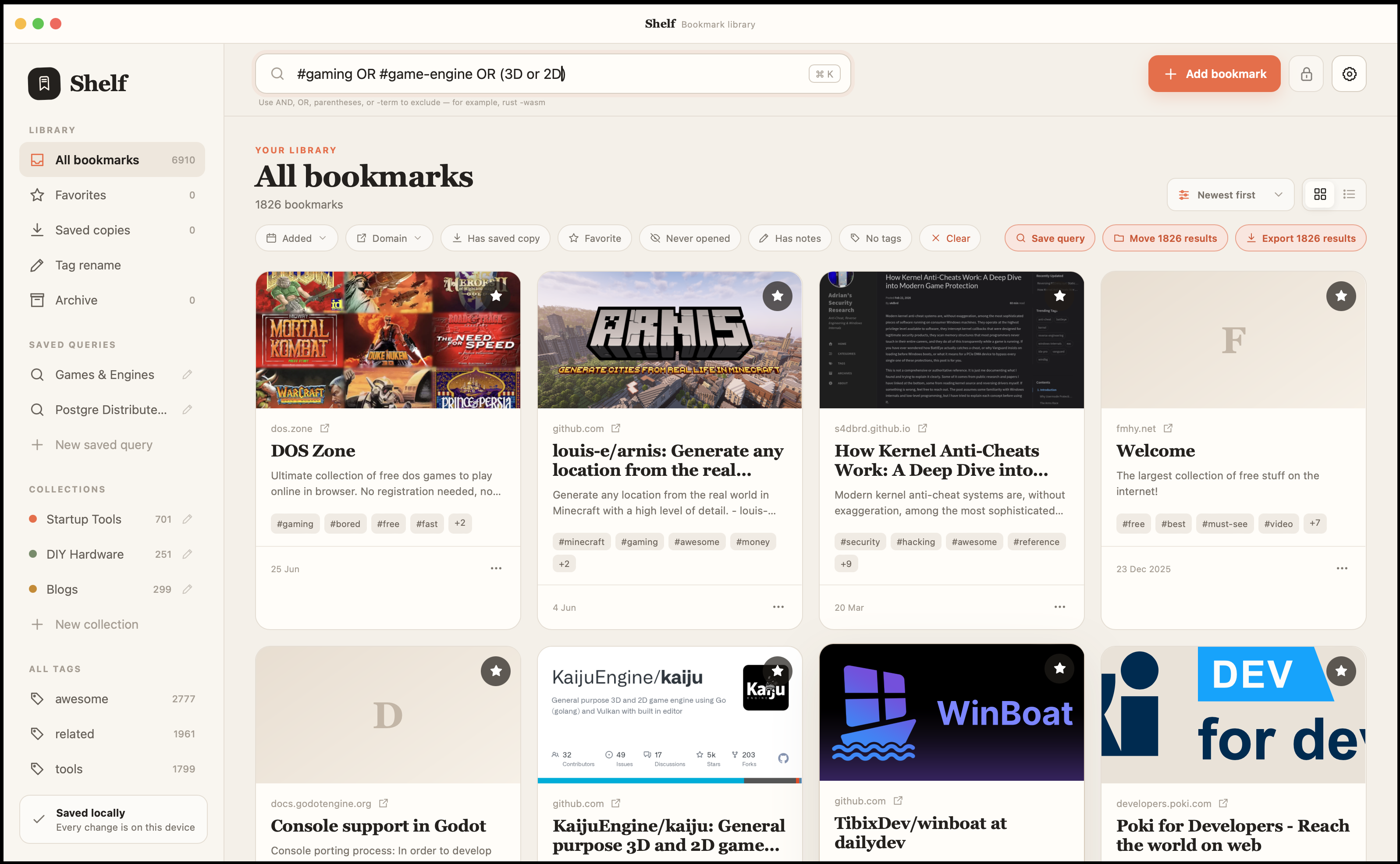Open dos.zone external link icon
Viewport: 1400px width, 864px height.
pos(325,428)
